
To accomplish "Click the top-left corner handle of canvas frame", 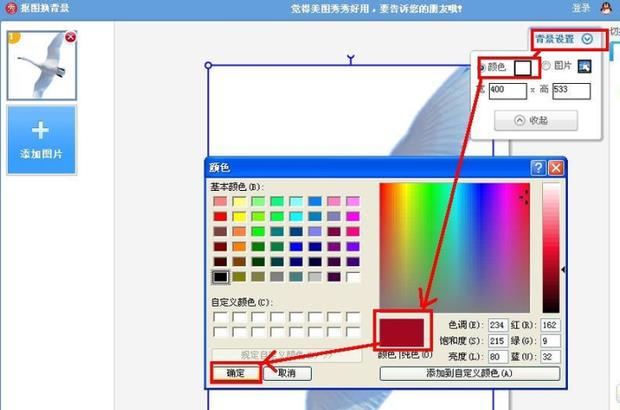I will tap(208, 66).
